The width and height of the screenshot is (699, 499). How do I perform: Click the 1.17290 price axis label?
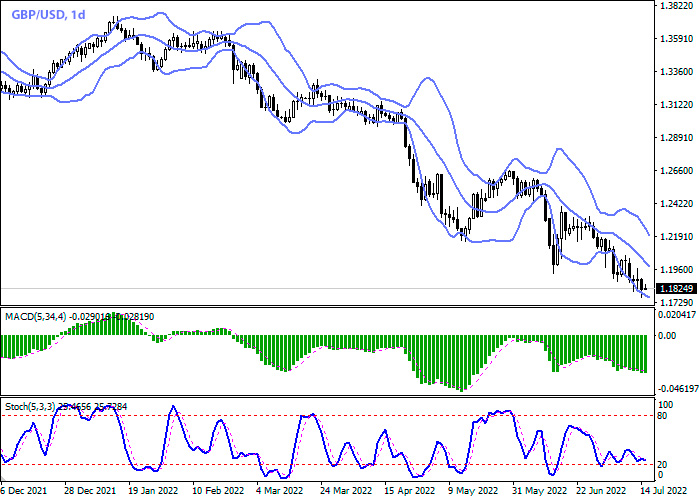677,303
